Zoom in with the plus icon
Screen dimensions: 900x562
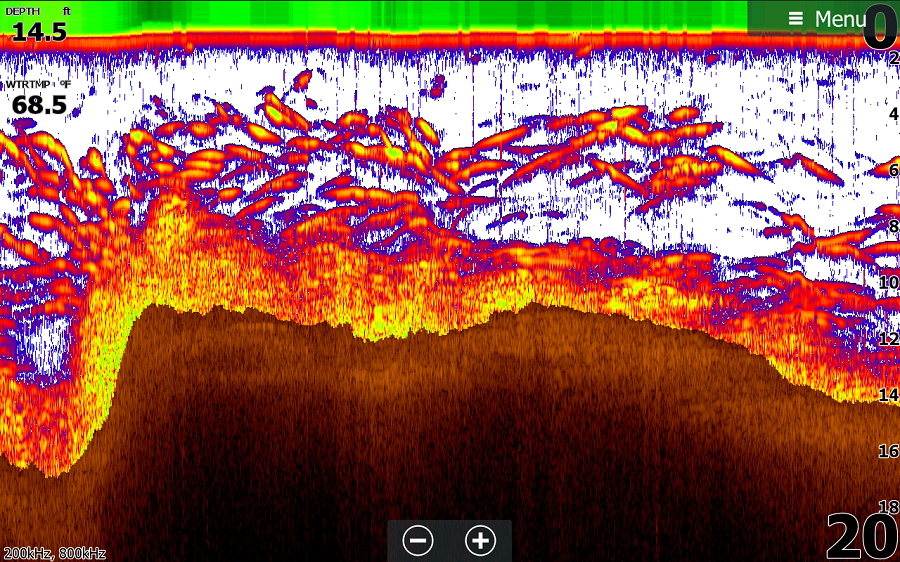(481, 541)
